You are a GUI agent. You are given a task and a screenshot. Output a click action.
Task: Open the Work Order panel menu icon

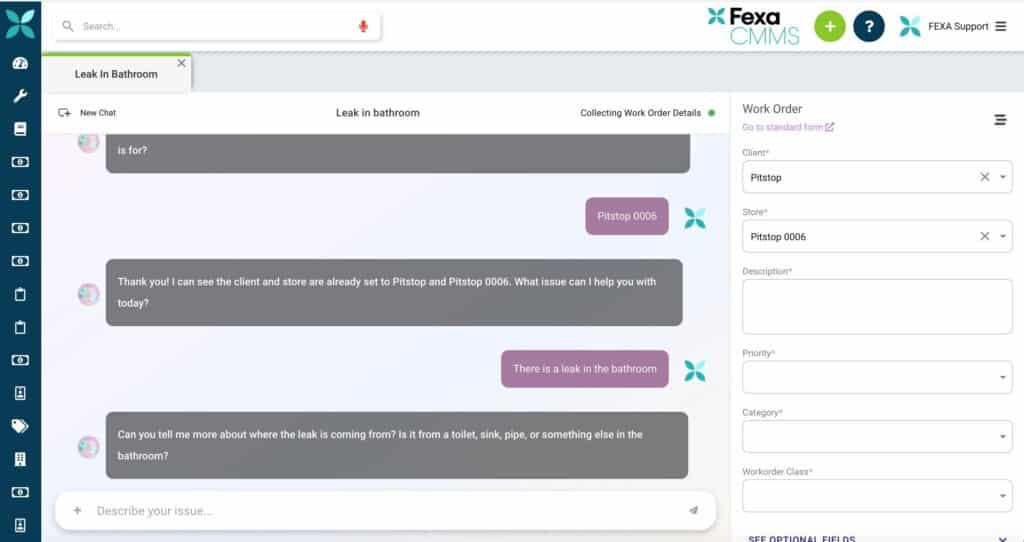pyautogui.click(x=1000, y=120)
